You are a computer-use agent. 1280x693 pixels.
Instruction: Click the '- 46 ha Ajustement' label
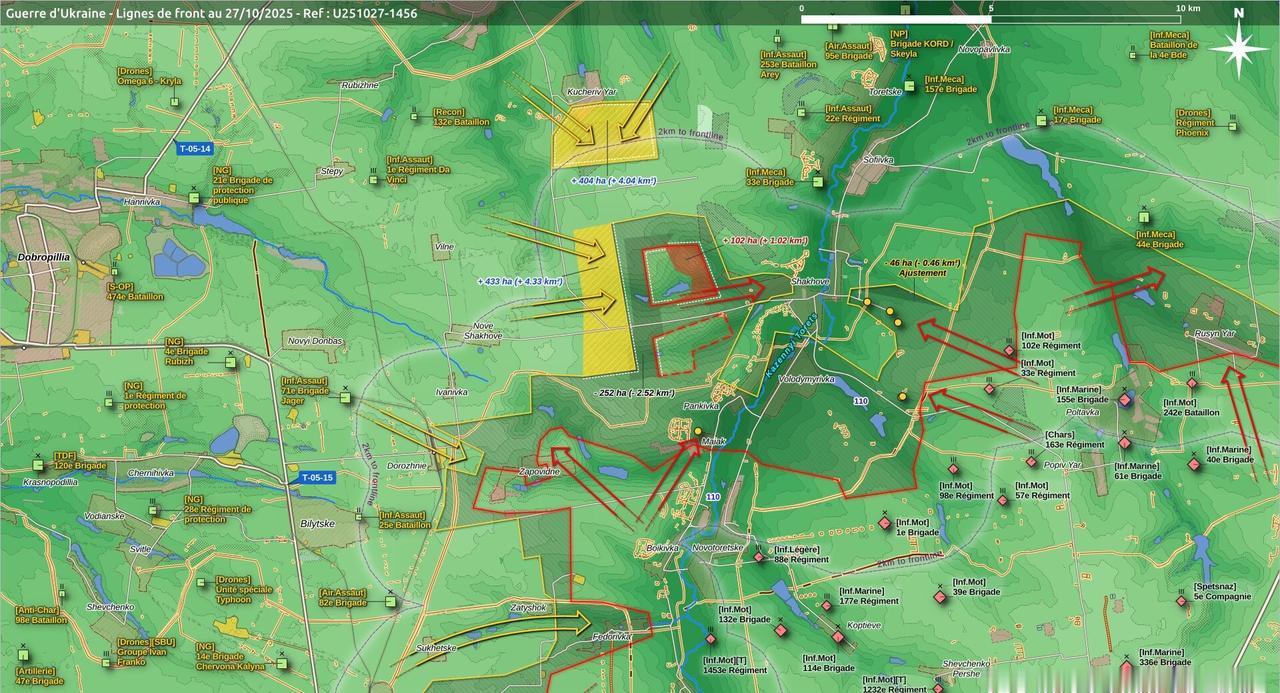pos(922,267)
